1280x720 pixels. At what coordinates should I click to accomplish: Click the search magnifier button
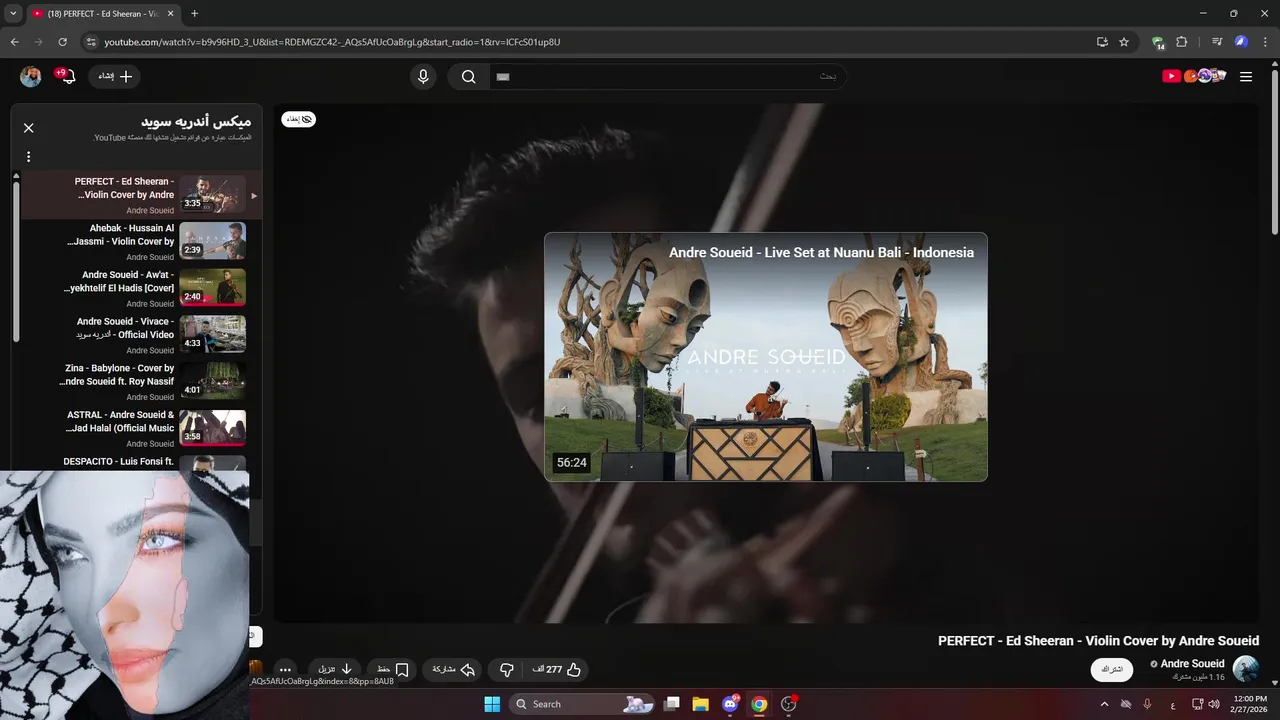click(468, 77)
